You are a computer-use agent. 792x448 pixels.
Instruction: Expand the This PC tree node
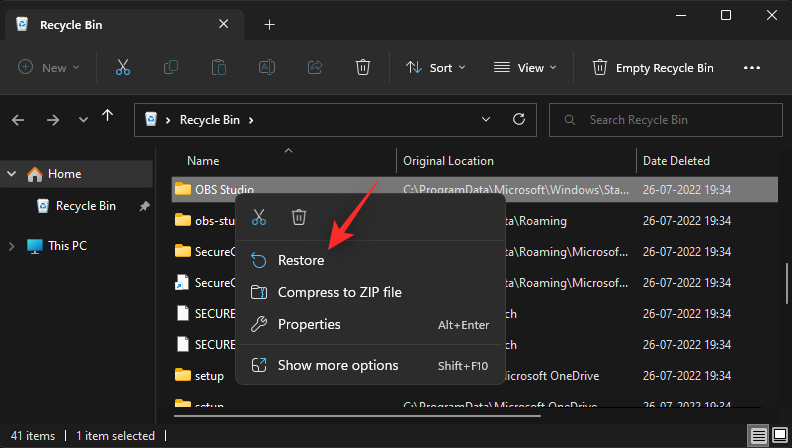(12, 246)
